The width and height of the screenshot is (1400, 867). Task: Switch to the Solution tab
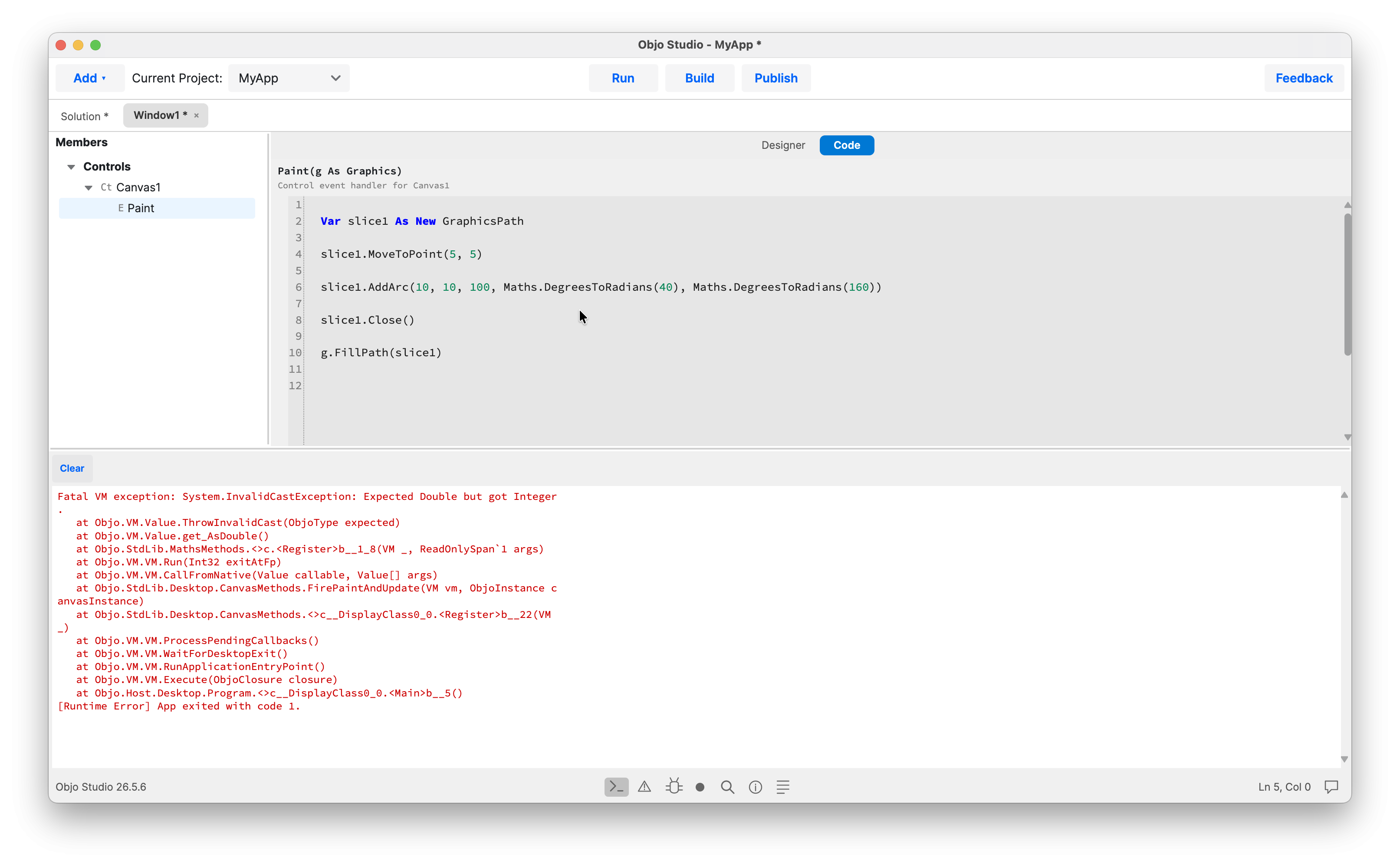tap(84, 116)
